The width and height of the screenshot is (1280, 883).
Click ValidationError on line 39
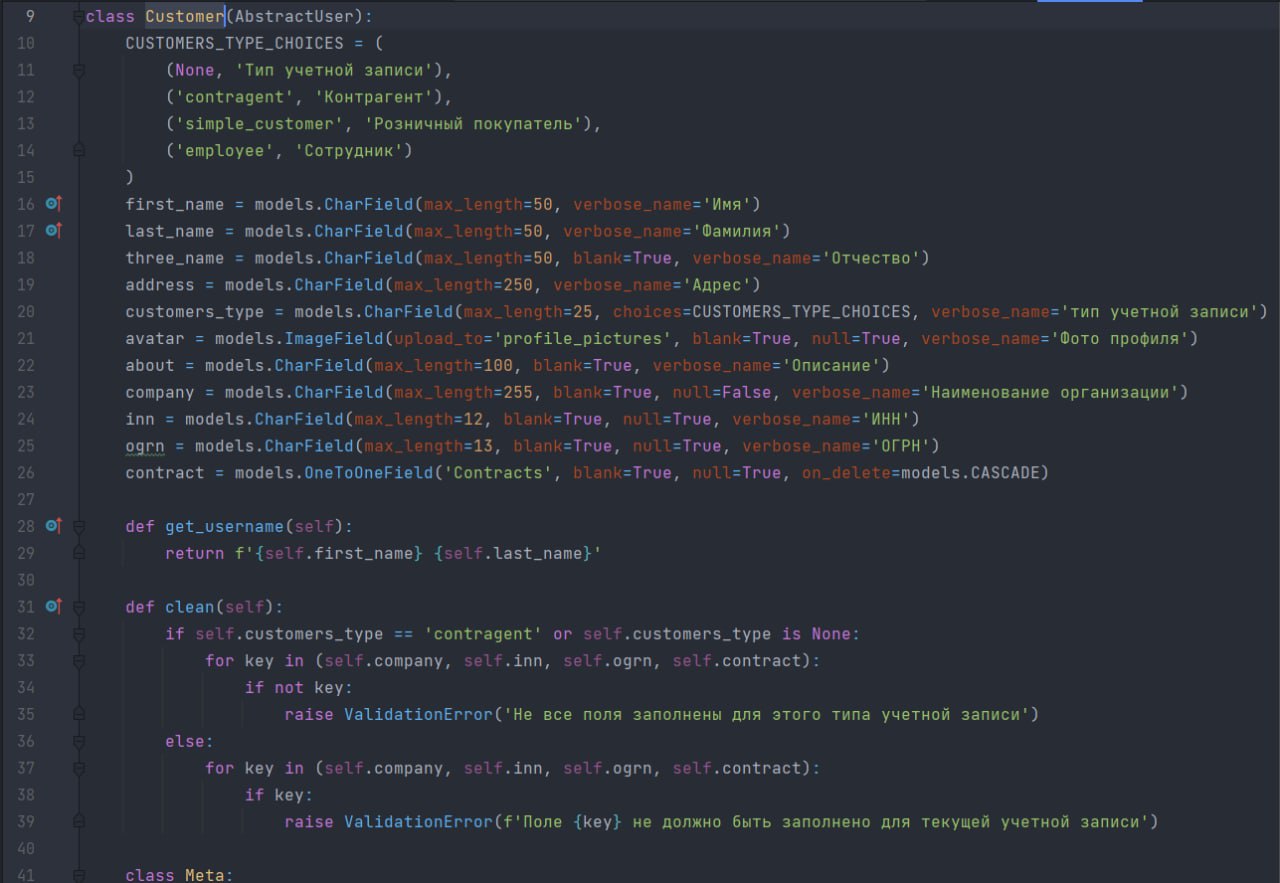[419, 821]
